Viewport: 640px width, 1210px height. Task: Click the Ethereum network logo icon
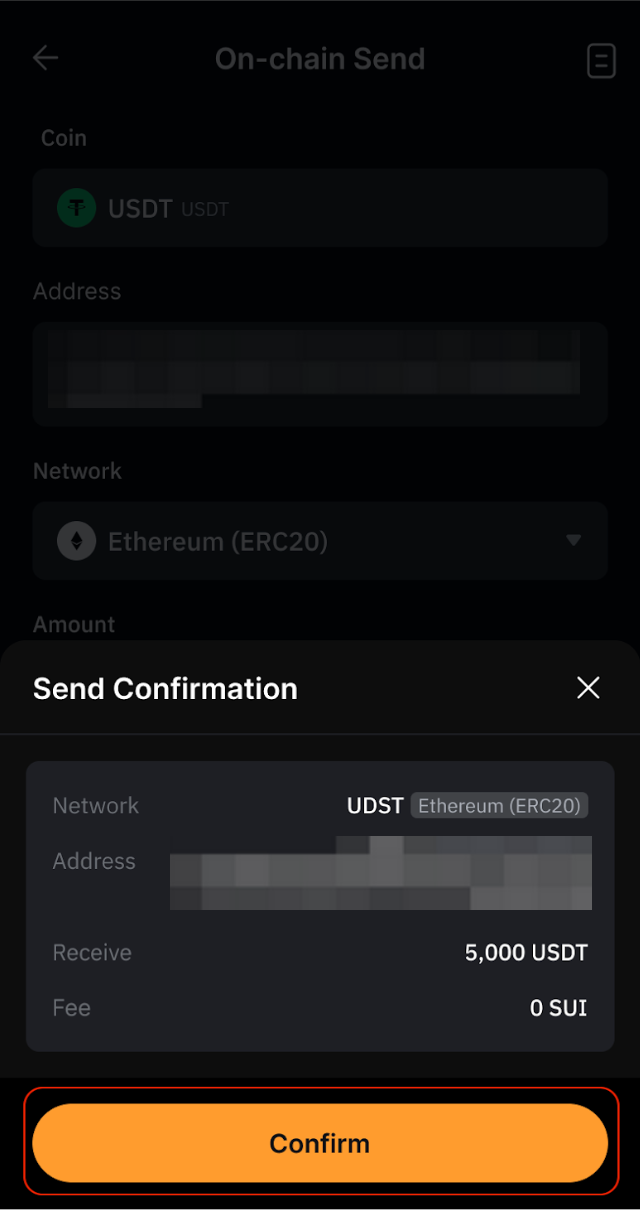pos(76,542)
